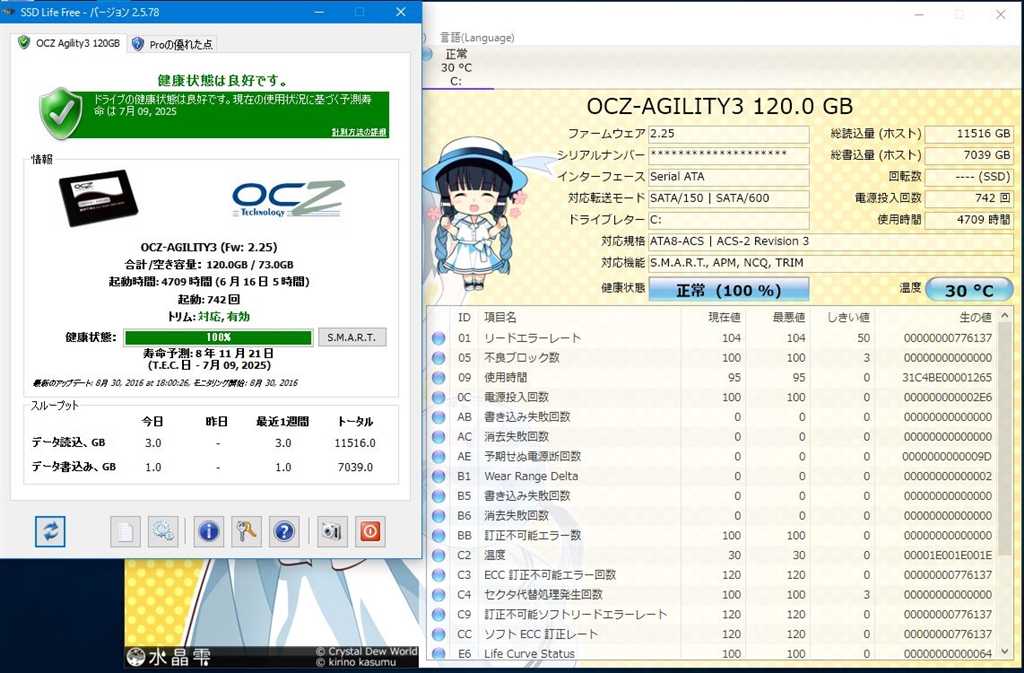Click status orb for リードエラーレート row
1024x673 pixels.
pos(438,338)
